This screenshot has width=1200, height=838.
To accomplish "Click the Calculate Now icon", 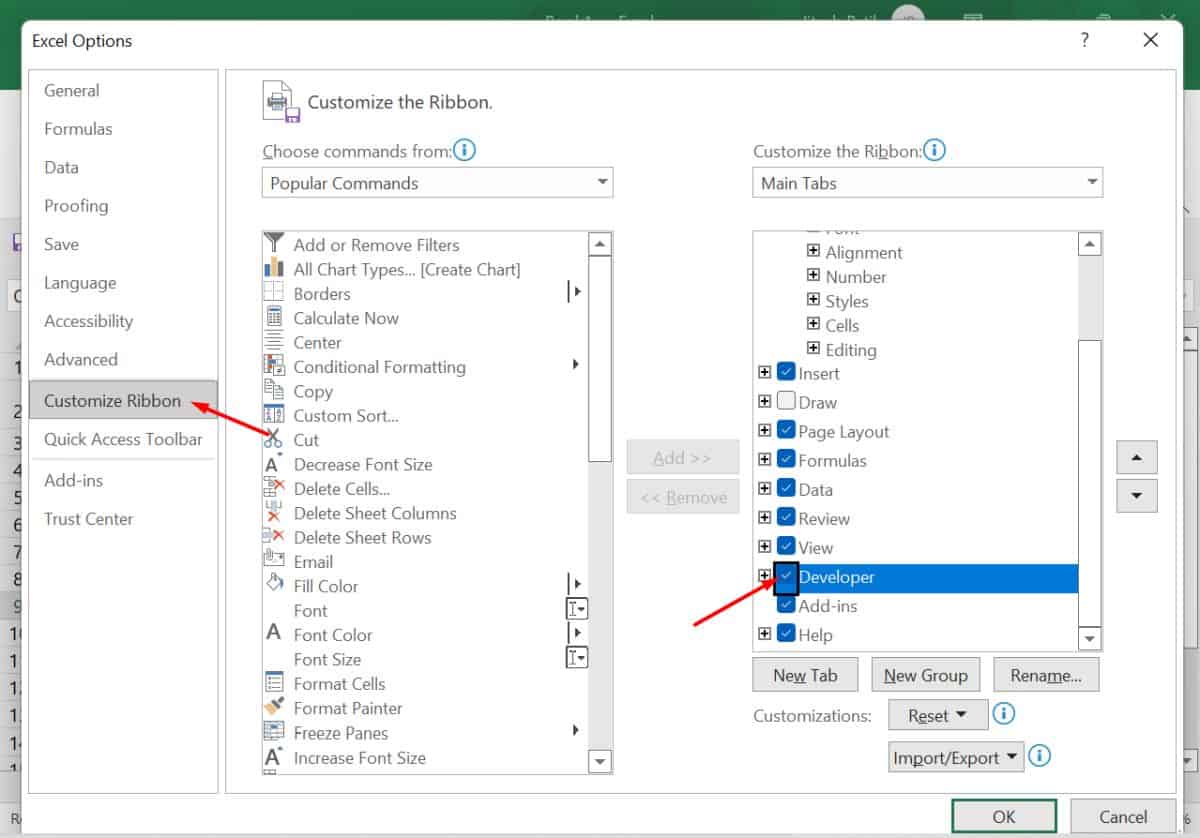I will 274,318.
